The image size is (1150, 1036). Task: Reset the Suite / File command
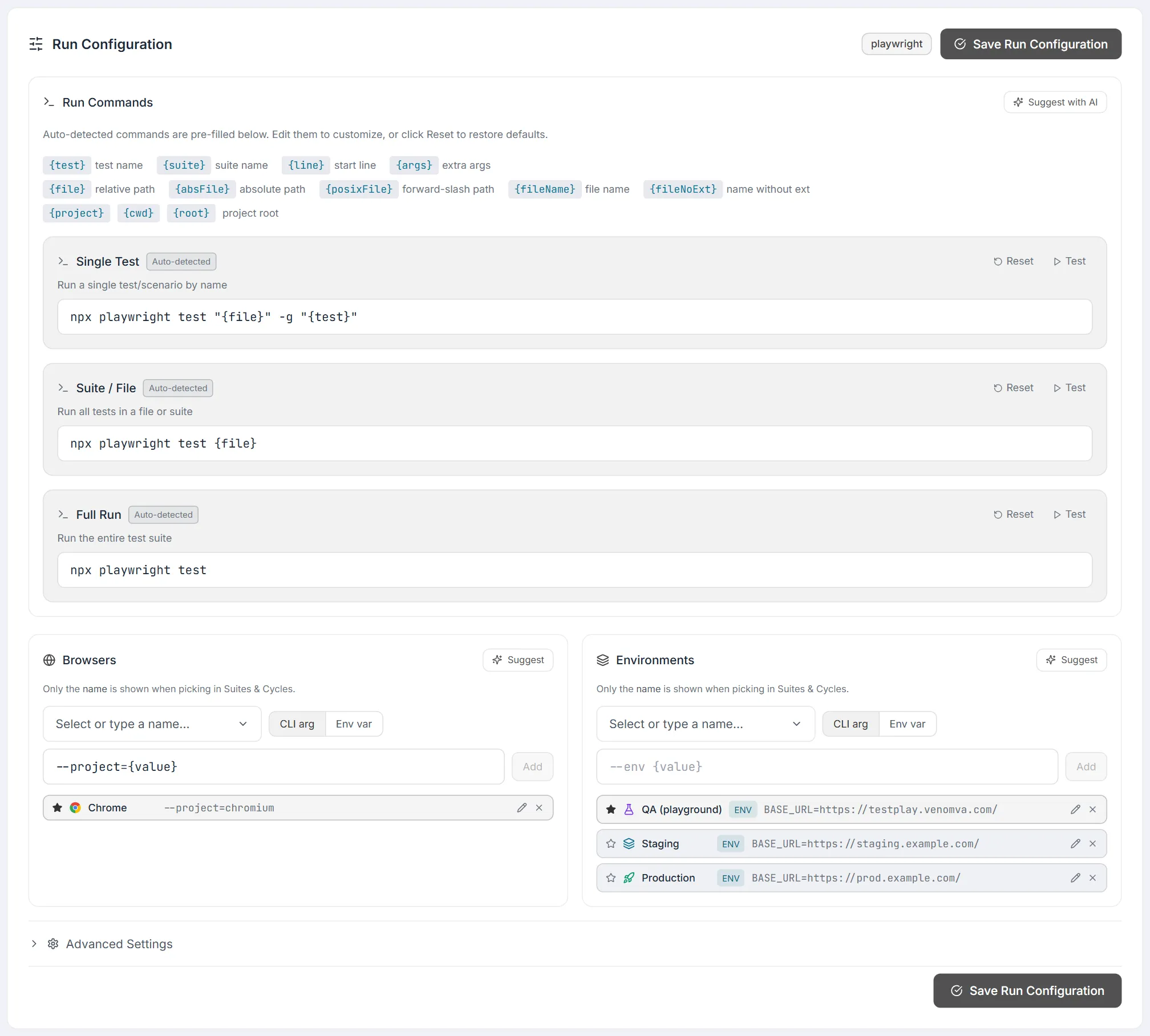coord(1014,388)
